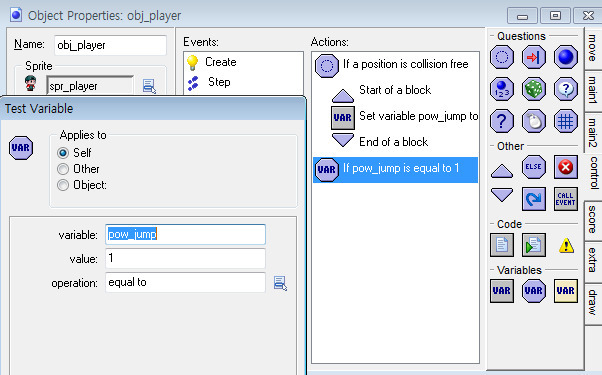Select 'If pow_jump is equal to 1' action
Image resolution: width=602 pixels, height=375 pixels.
click(395, 169)
